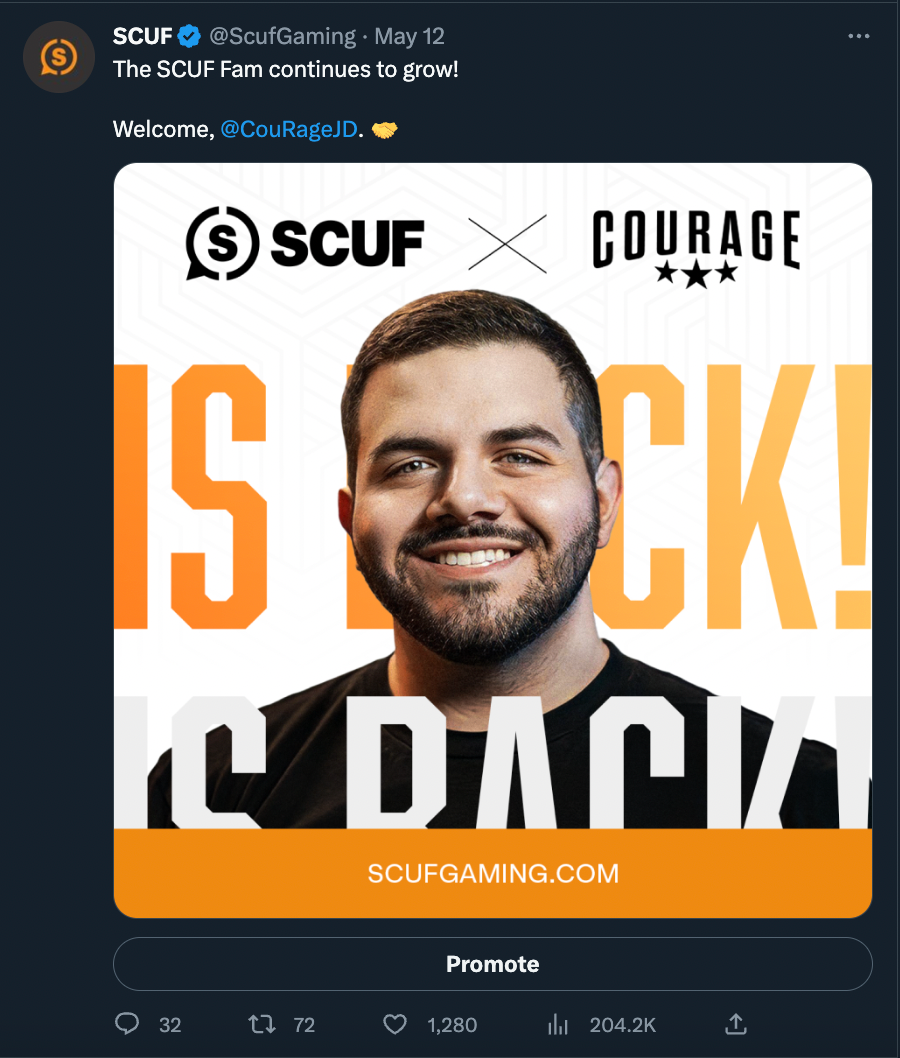Click the Promote button

pyautogui.click(x=493, y=964)
